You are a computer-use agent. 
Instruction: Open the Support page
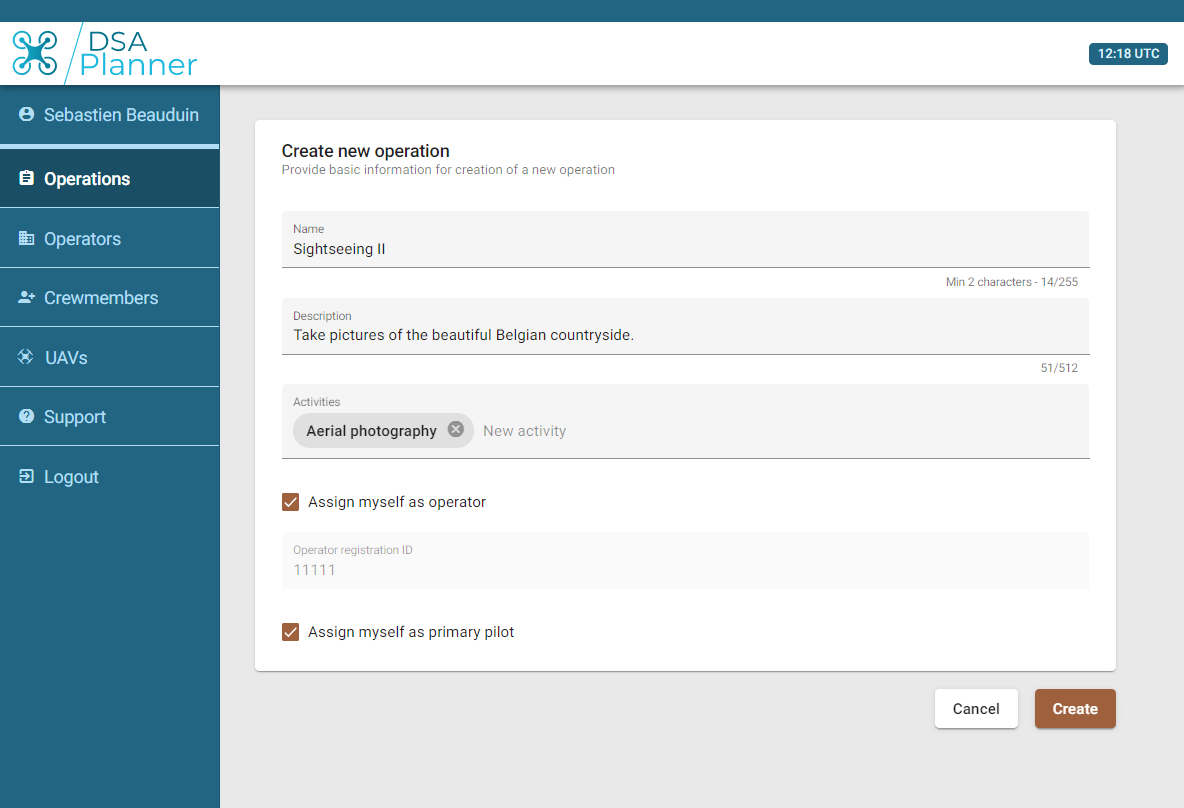(x=109, y=417)
